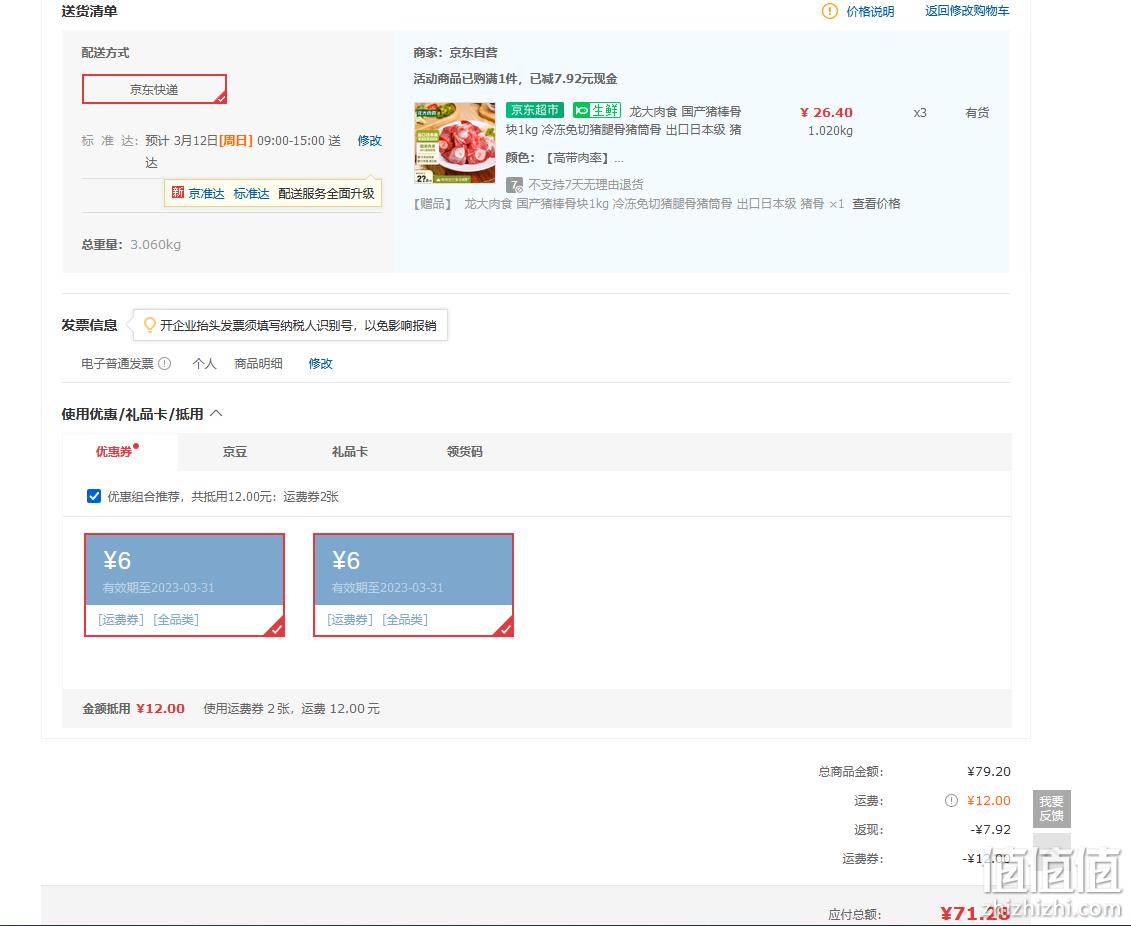Click the 生鲜 fresh food badge
Viewport: 1131px width, 926px height.
point(597,110)
